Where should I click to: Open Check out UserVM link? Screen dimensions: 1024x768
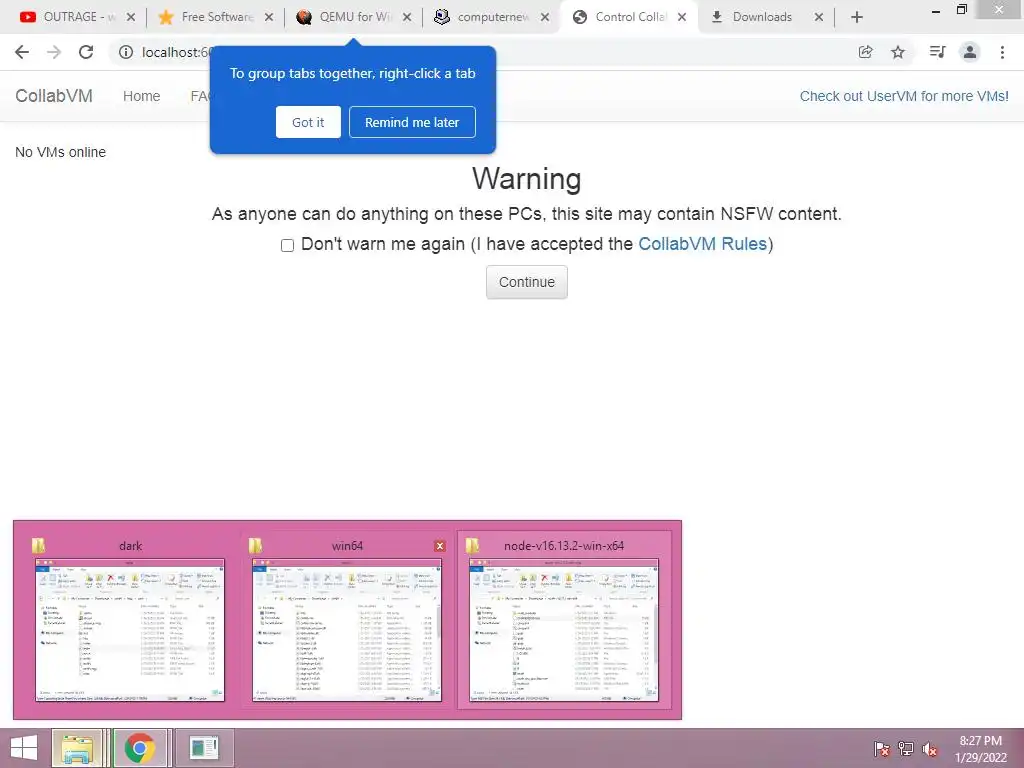(x=904, y=96)
